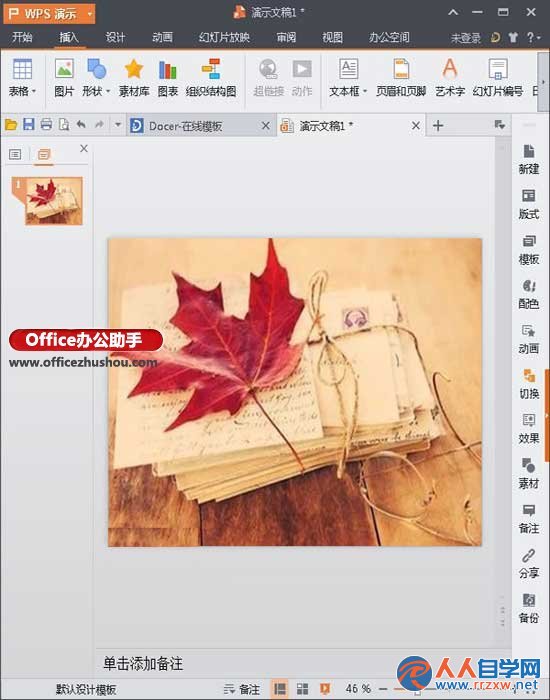Switch to the 设计 ribbon tab

[115, 38]
